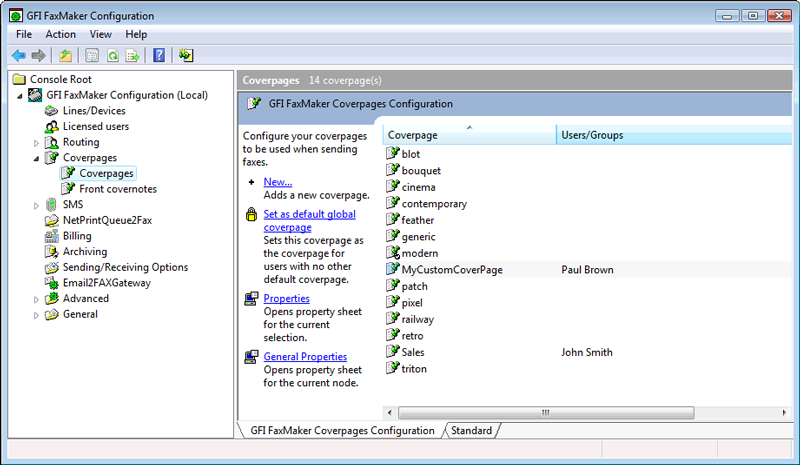Select the GFI FaxMaker Coverpages Configuration bottom tab
This screenshot has height=465, width=800.
[342, 430]
